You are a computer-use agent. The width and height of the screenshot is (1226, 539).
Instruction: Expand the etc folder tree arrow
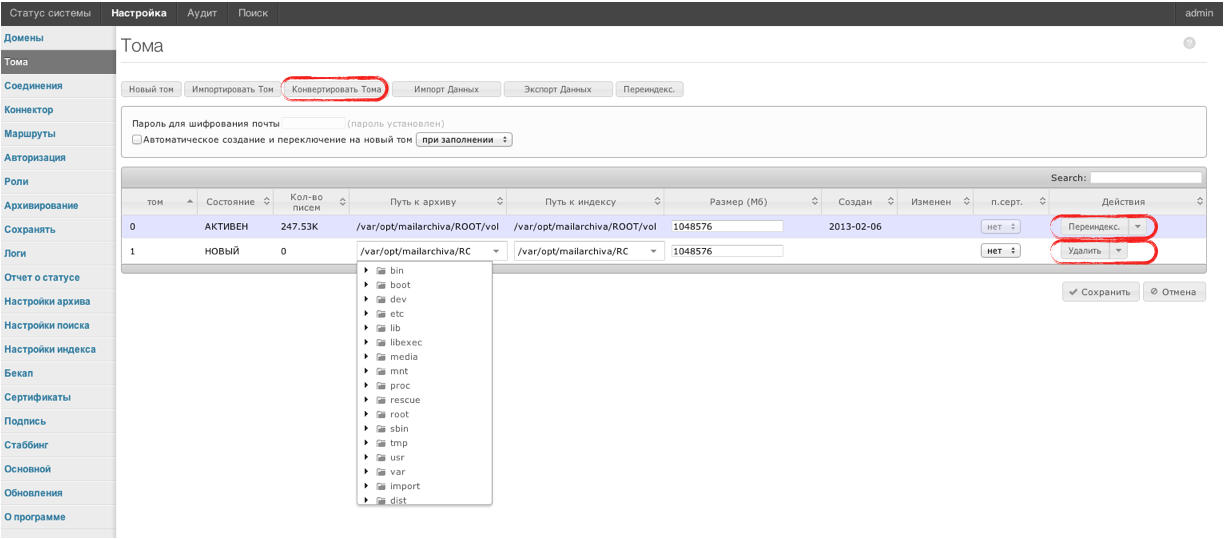click(367, 314)
